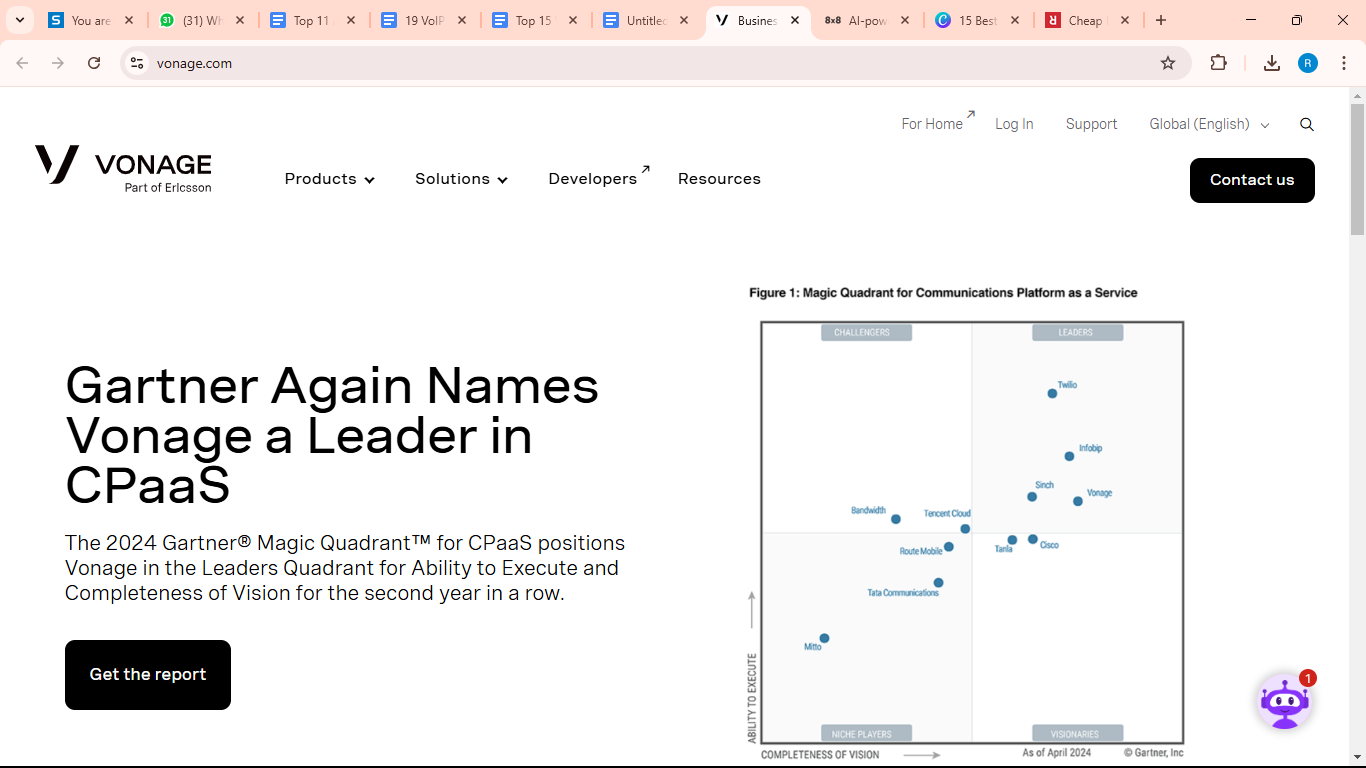Click the Contact us button
This screenshot has width=1366, height=768.
point(1252,180)
